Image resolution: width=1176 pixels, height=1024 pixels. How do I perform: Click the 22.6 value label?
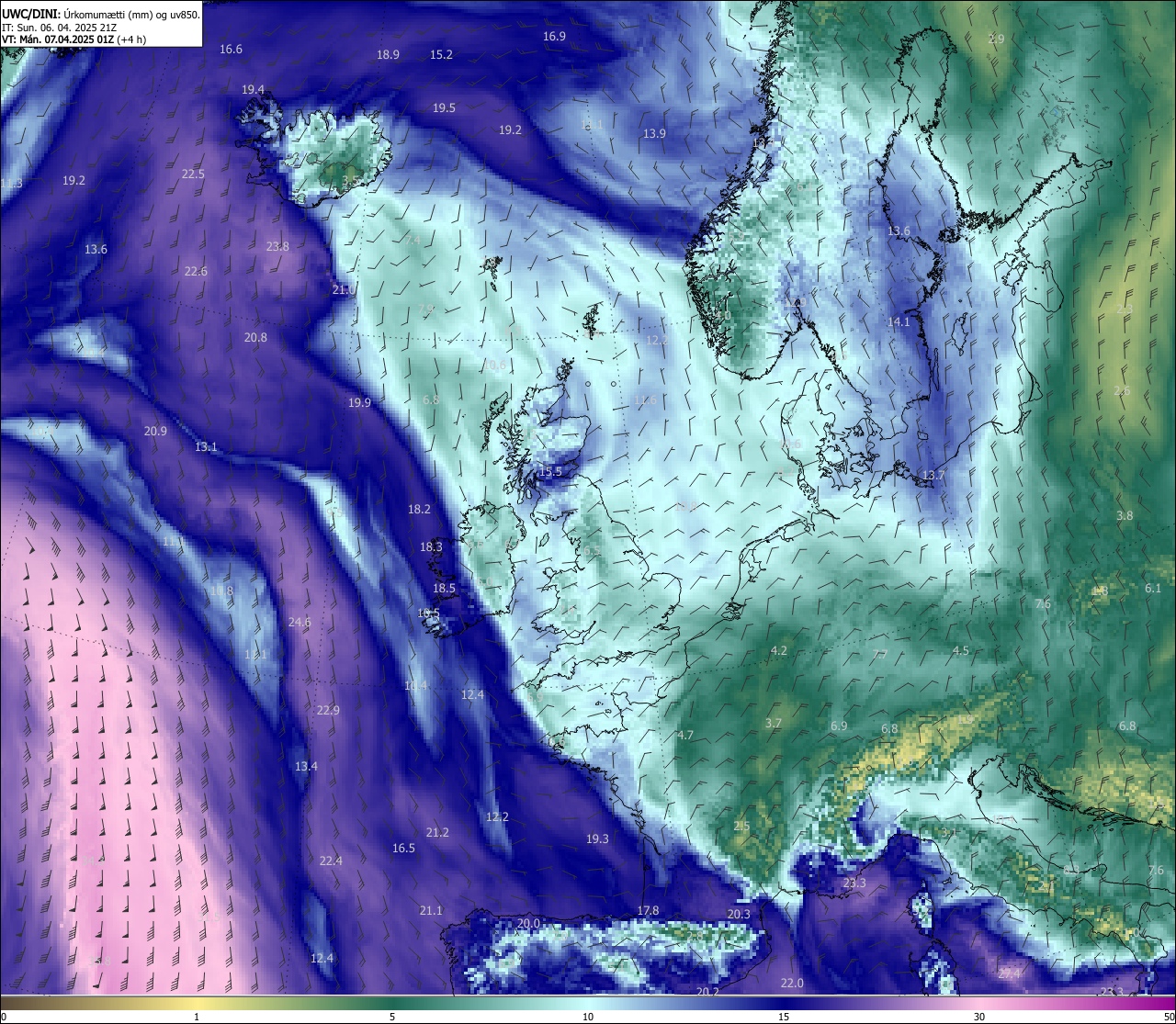196,272
